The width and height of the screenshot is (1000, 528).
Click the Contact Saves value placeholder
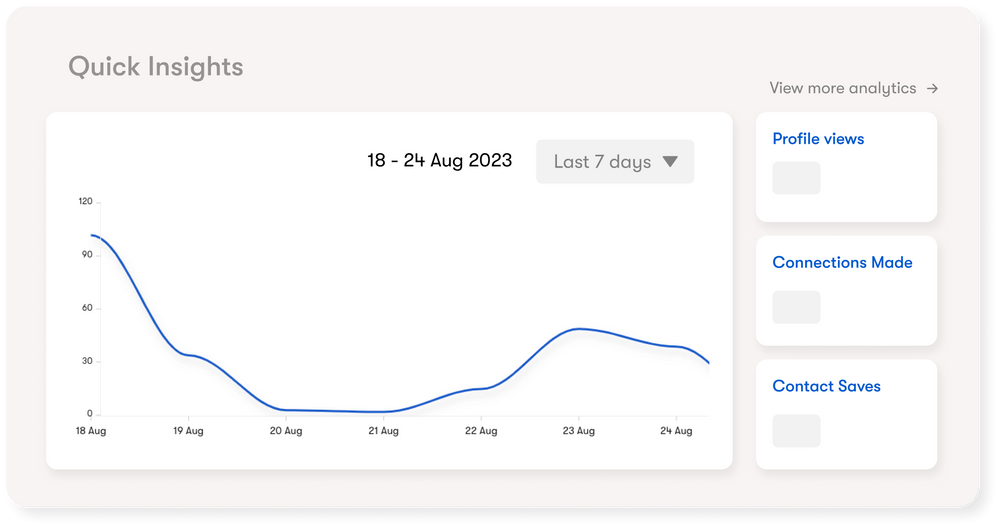(x=796, y=431)
